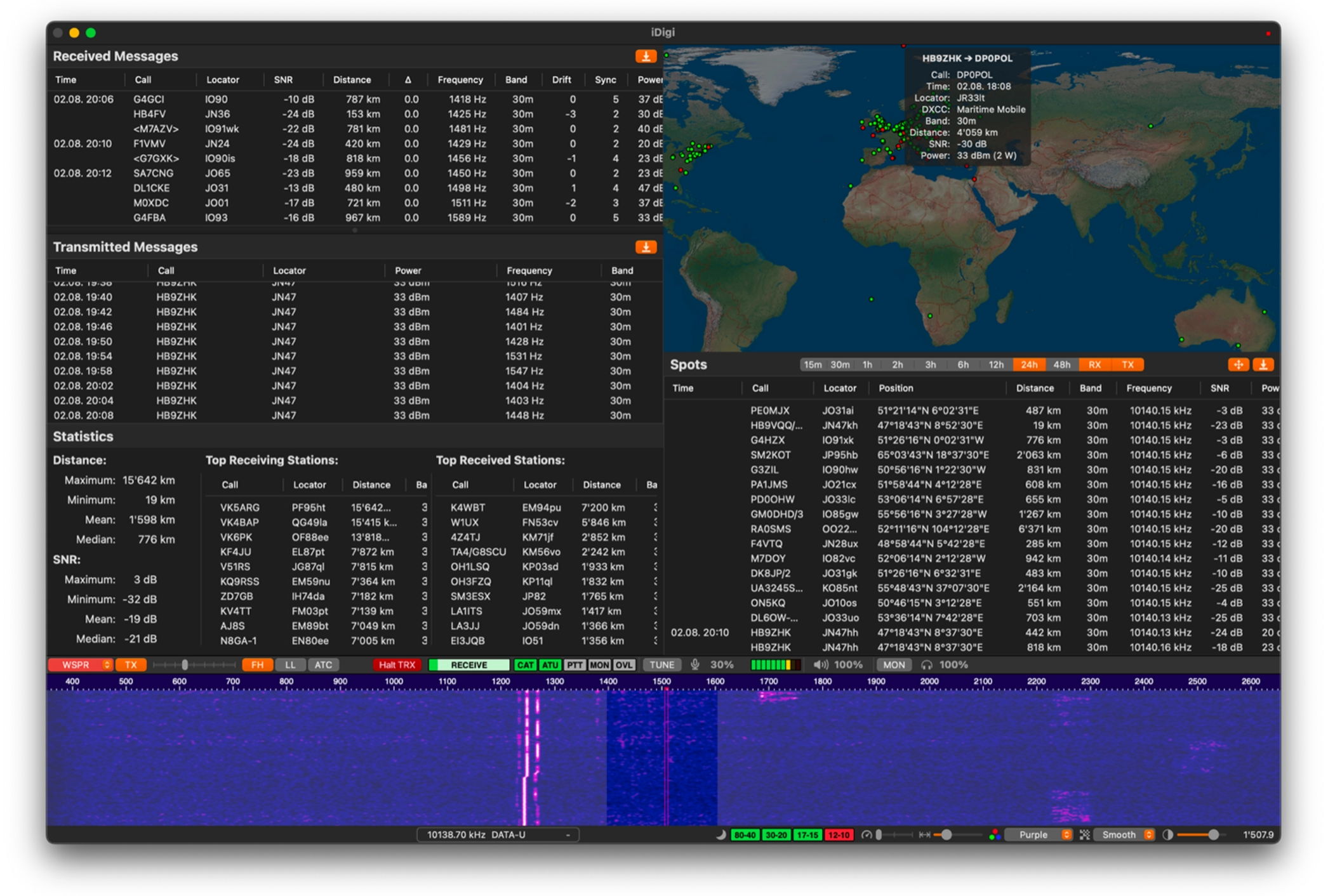The height and width of the screenshot is (896, 1328).
Task: Click the 1500 Hz waterfall scale marker
Action: [x=661, y=682]
